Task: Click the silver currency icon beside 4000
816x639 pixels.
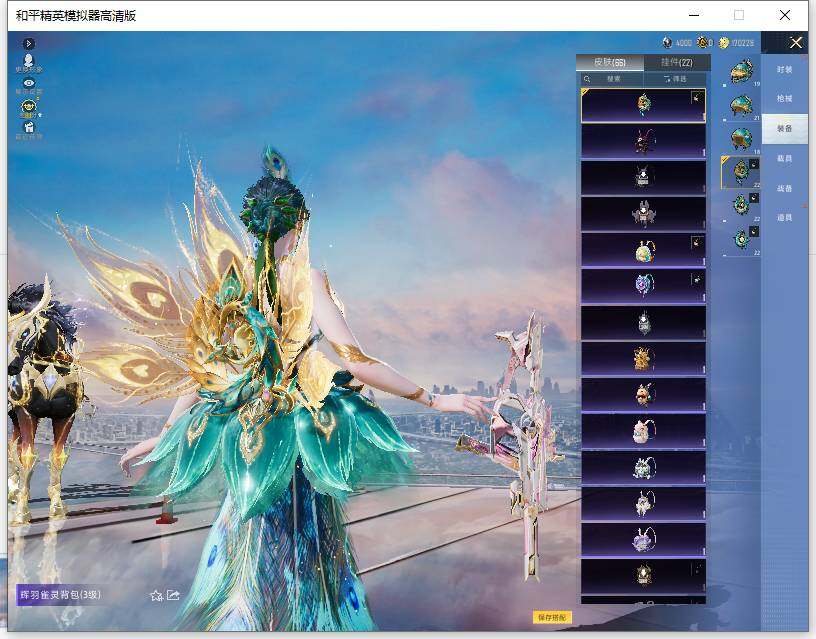Action: pos(667,42)
